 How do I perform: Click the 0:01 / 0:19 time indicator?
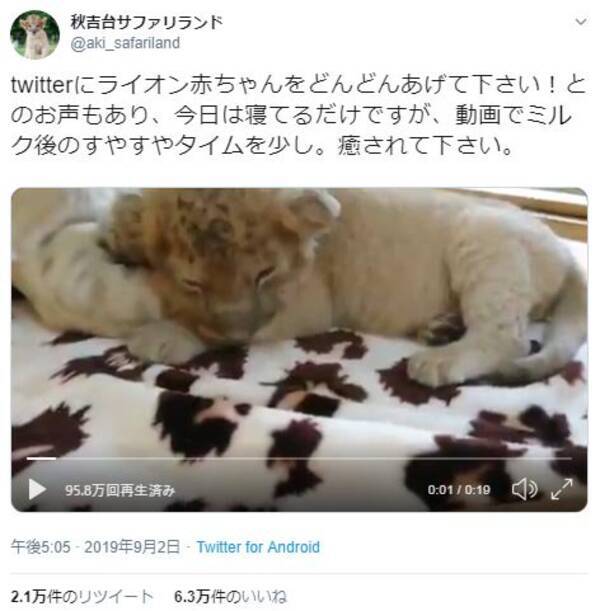click(x=459, y=490)
